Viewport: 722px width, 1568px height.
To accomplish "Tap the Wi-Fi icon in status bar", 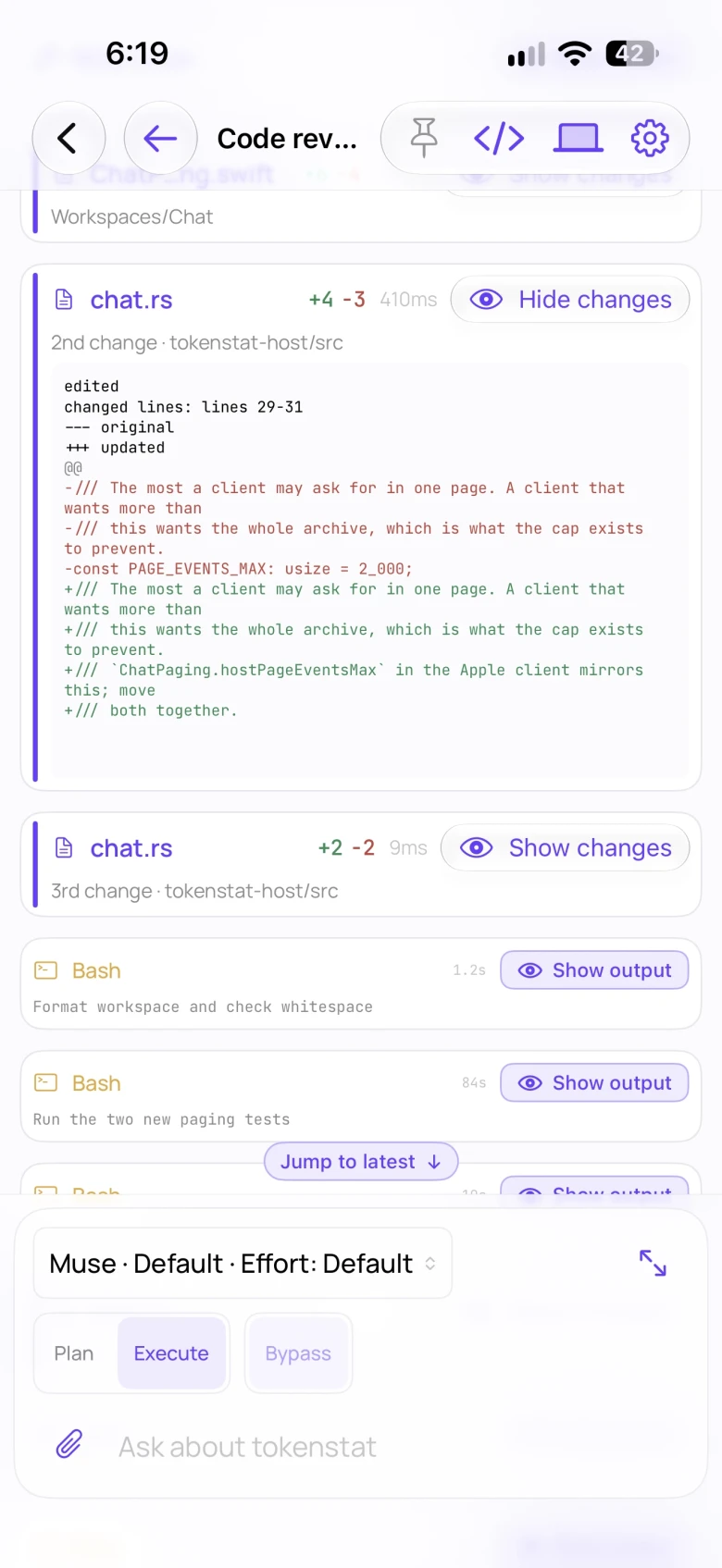I will [575, 54].
